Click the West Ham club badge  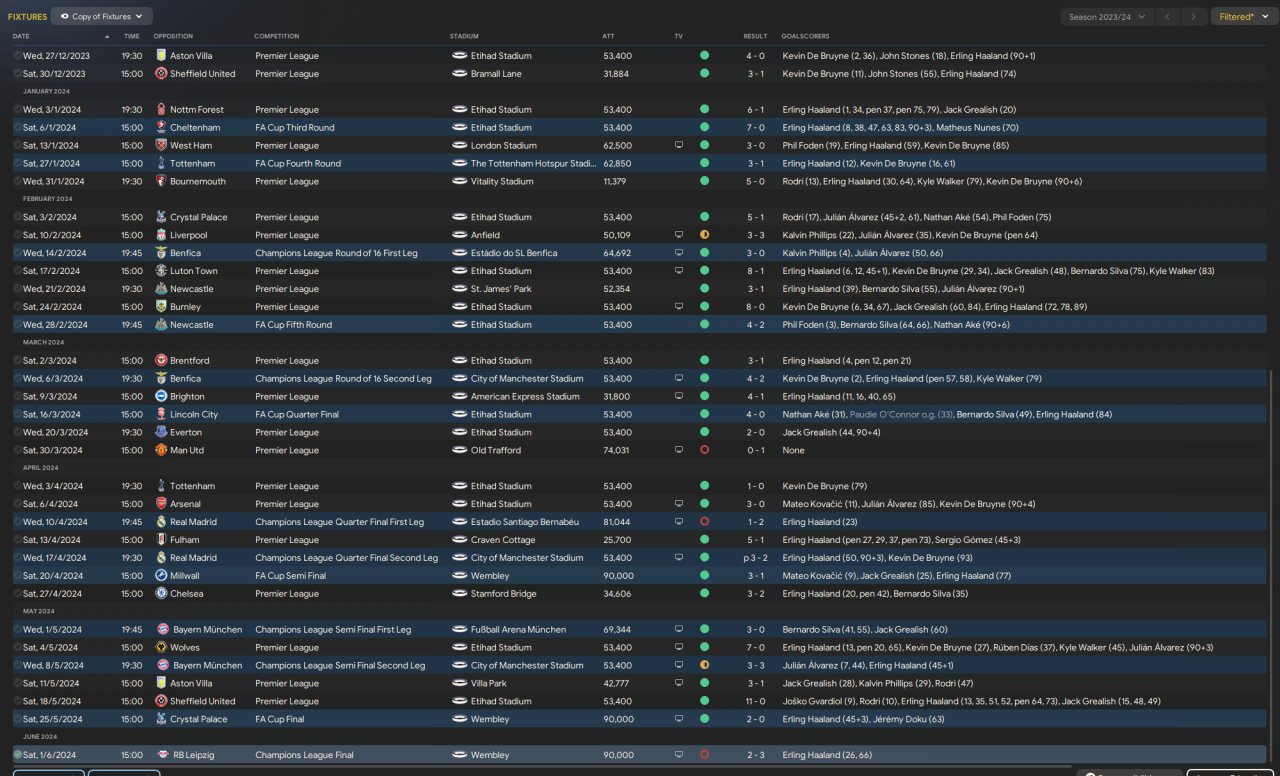[x=161, y=146]
